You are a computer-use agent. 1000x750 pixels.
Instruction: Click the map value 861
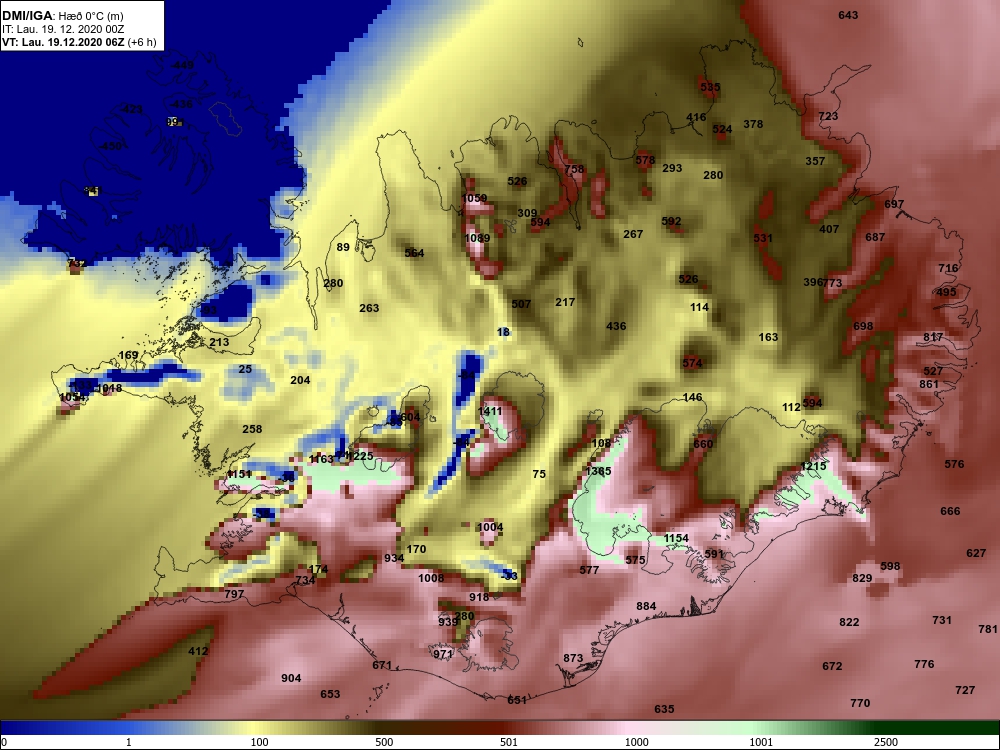(x=929, y=384)
